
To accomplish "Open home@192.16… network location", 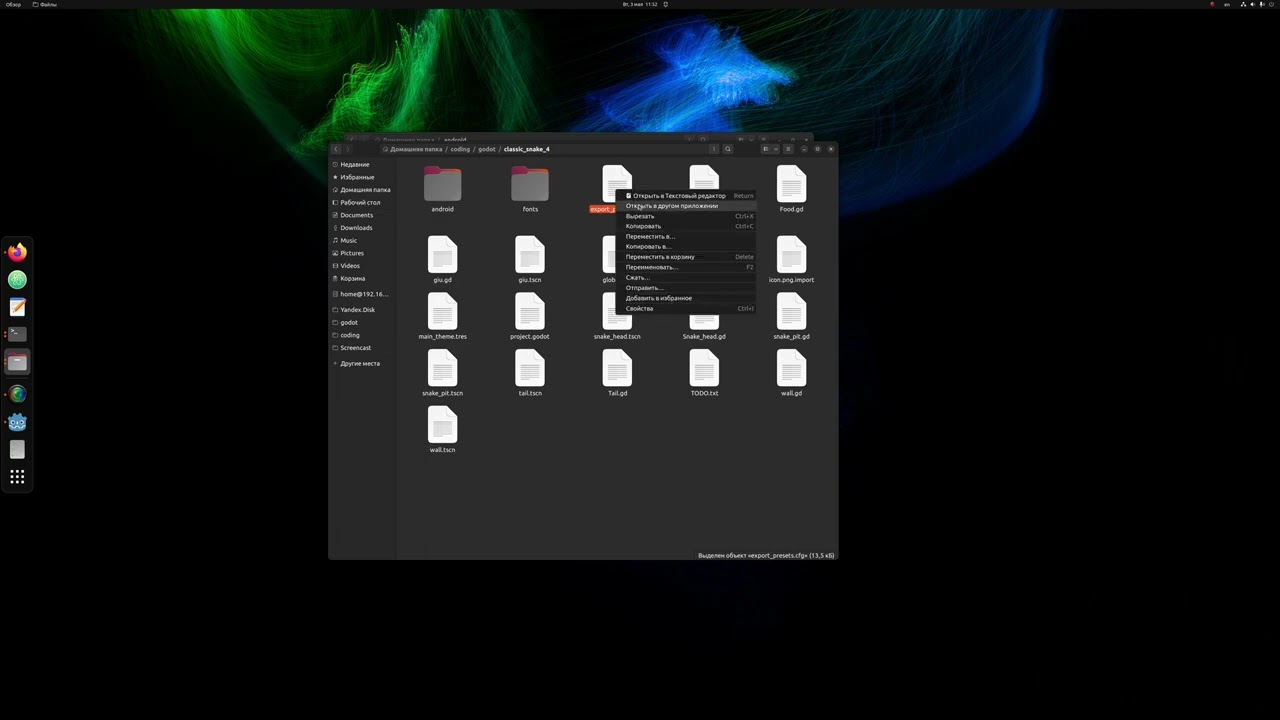I will click(x=362, y=294).
